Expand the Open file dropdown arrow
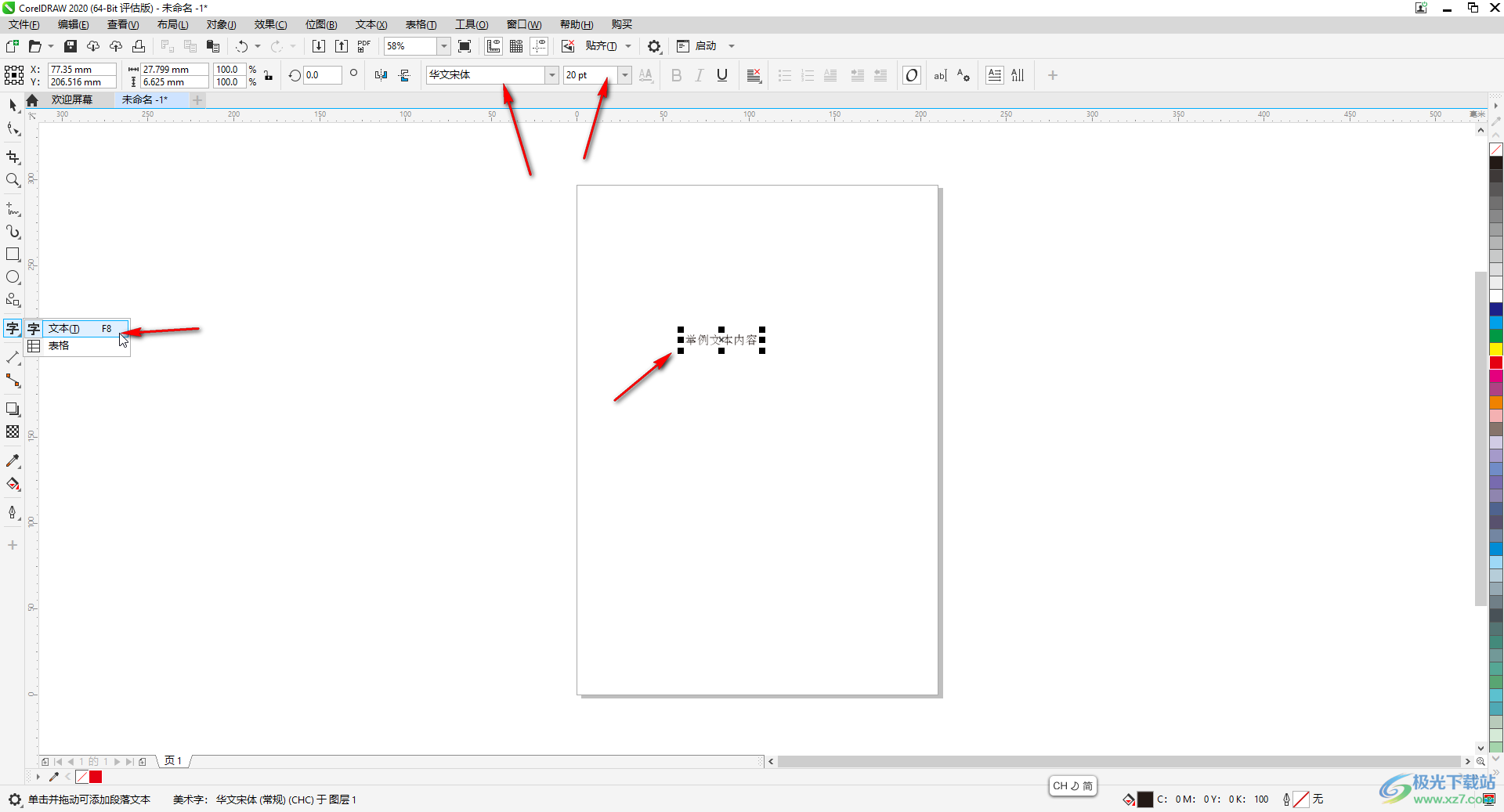The height and width of the screenshot is (812, 1504). coord(51,46)
